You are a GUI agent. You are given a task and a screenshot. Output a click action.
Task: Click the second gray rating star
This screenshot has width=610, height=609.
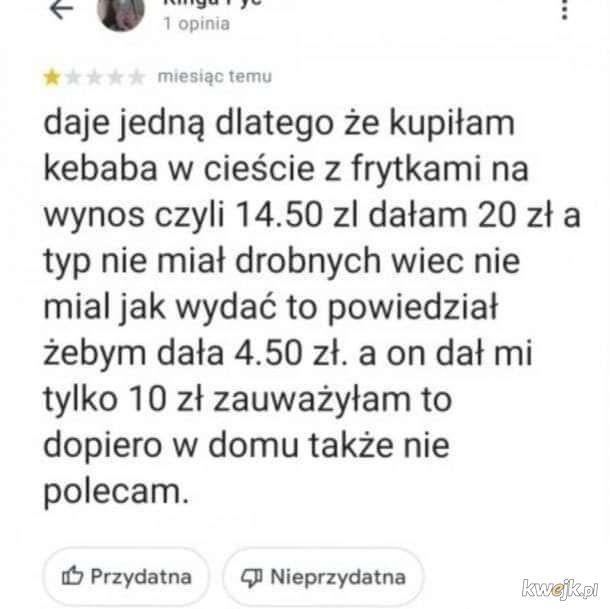73,77
